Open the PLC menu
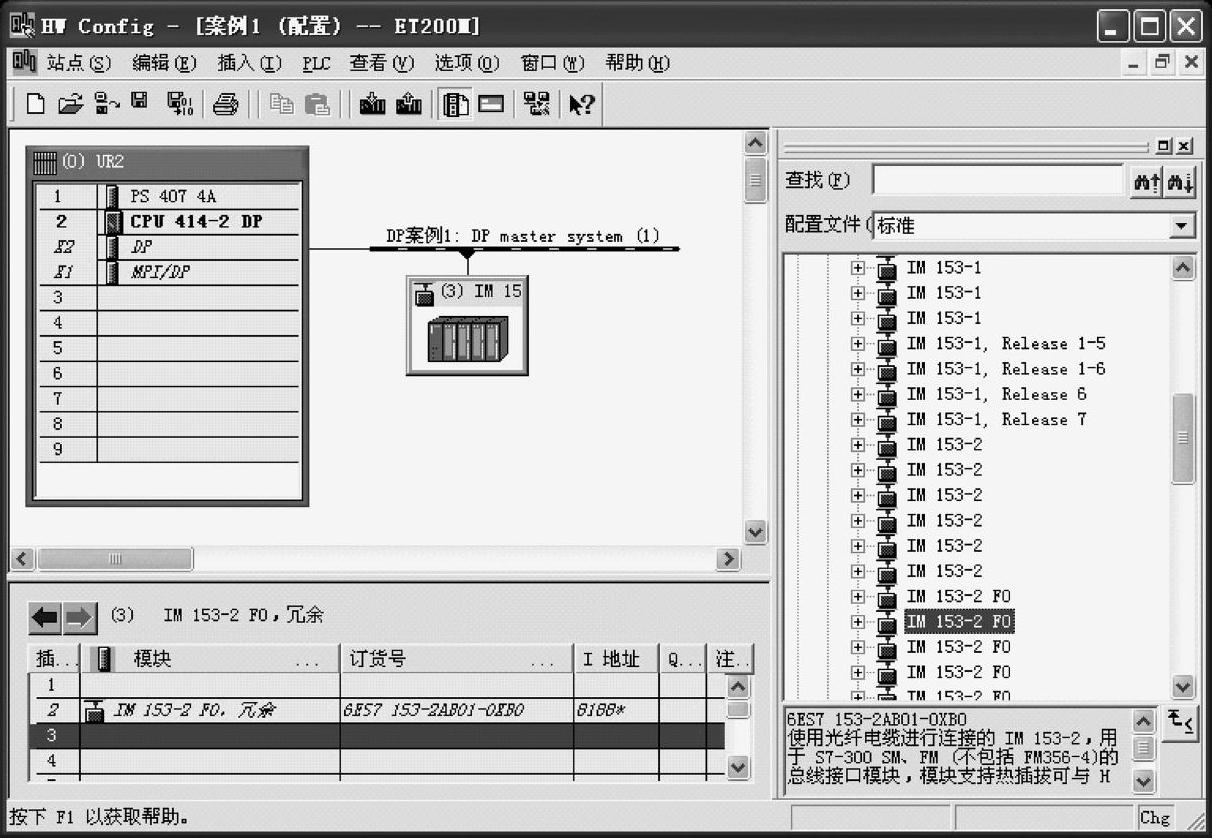 [x=316, y=63]
